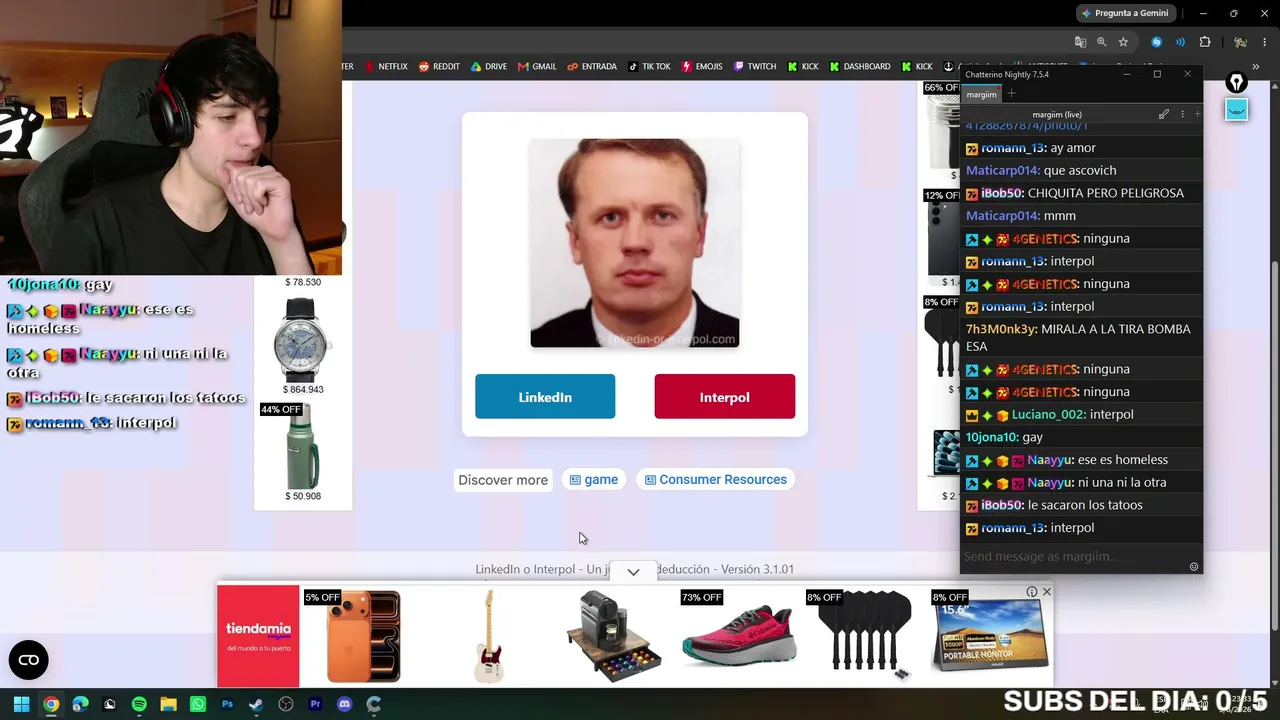This screenshot has width=1280, height=720.
Task: Choose the LinkedIn answer button
Action: 545,397
